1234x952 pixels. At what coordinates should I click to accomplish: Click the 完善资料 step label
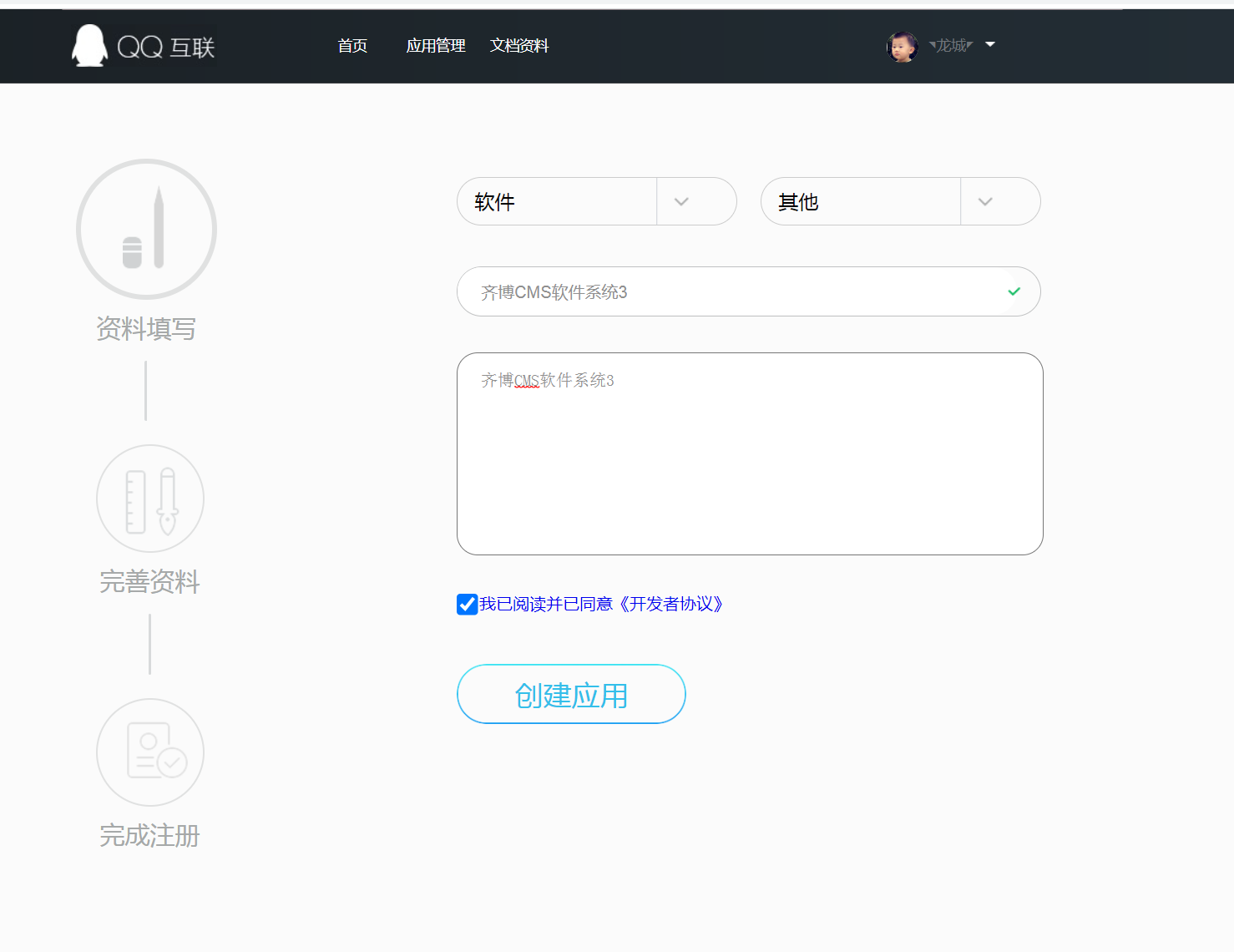(x=150, y=582)
